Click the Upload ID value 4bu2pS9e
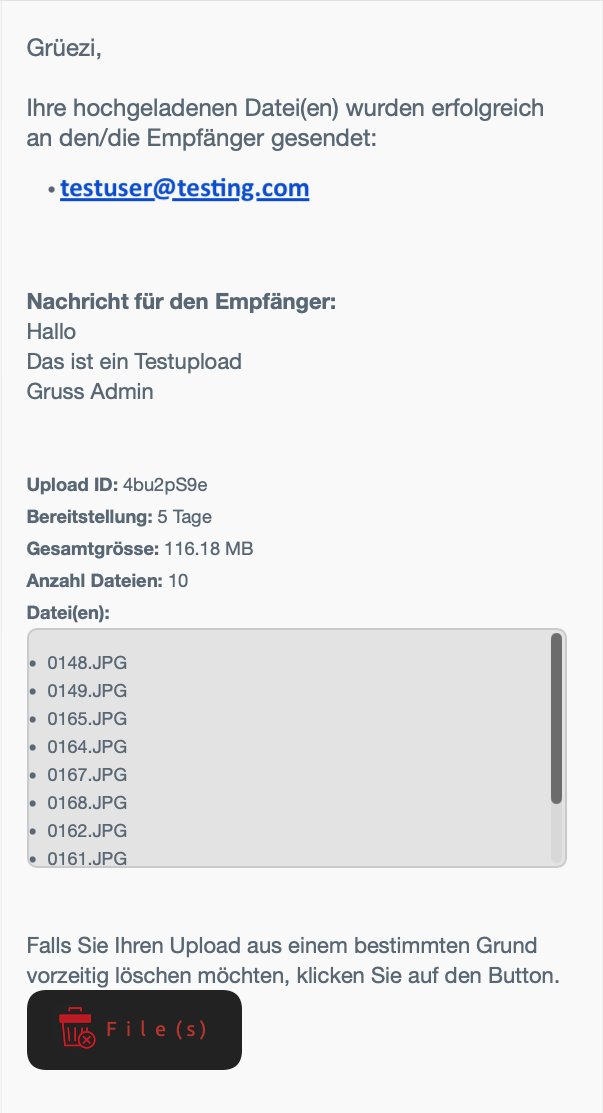The image size is (603, 1113). pyautogui.click(x=165, y=485)
